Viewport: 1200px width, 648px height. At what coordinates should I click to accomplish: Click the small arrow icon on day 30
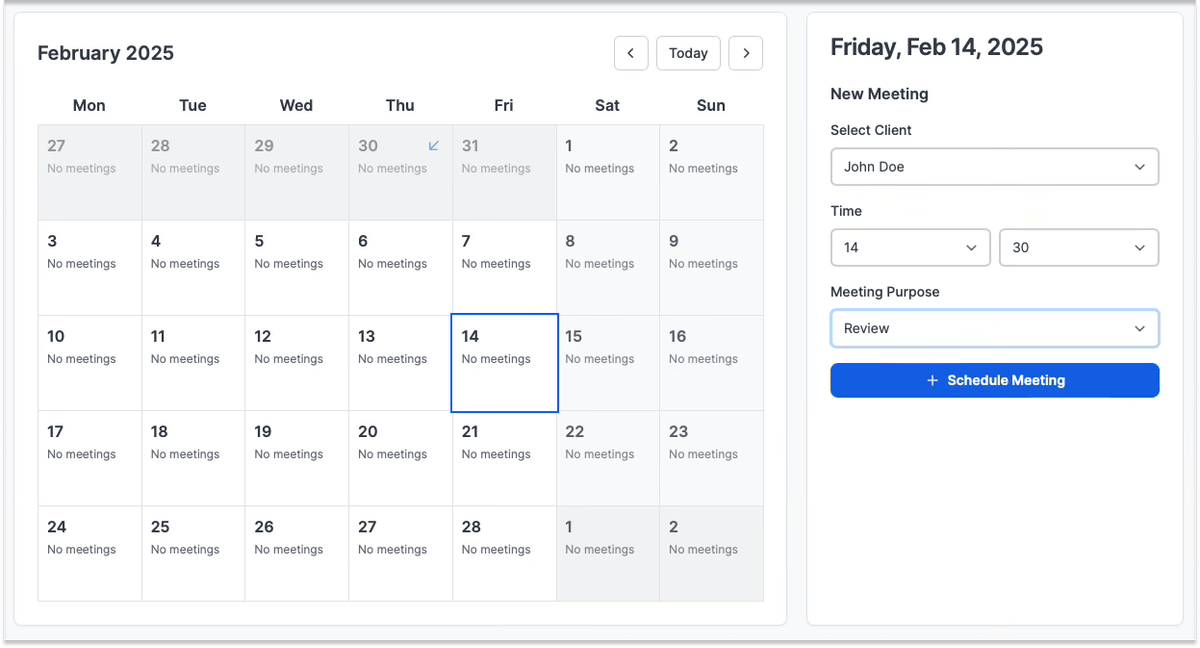point(434,146)
